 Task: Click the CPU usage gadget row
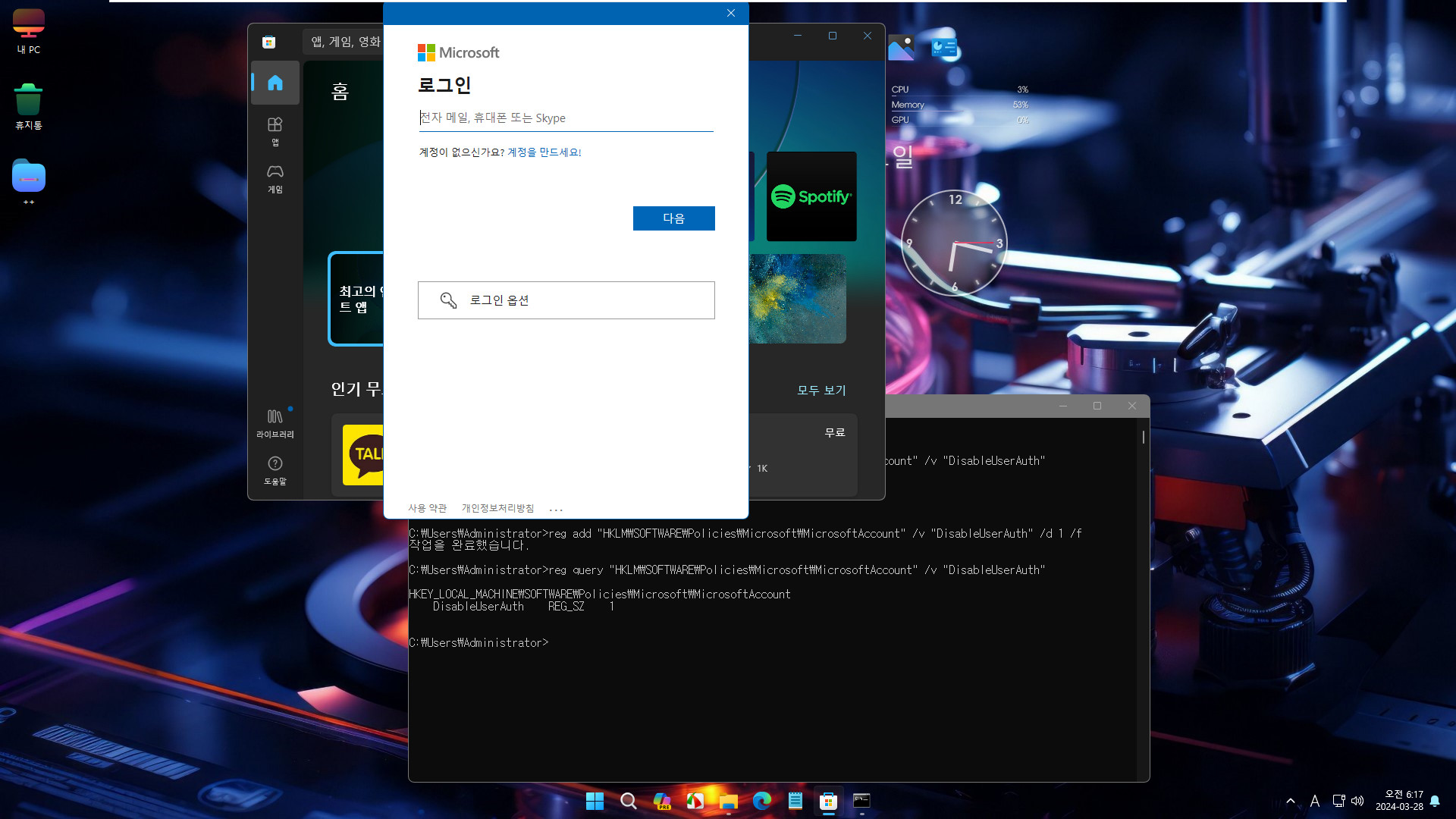coord(960,89)
